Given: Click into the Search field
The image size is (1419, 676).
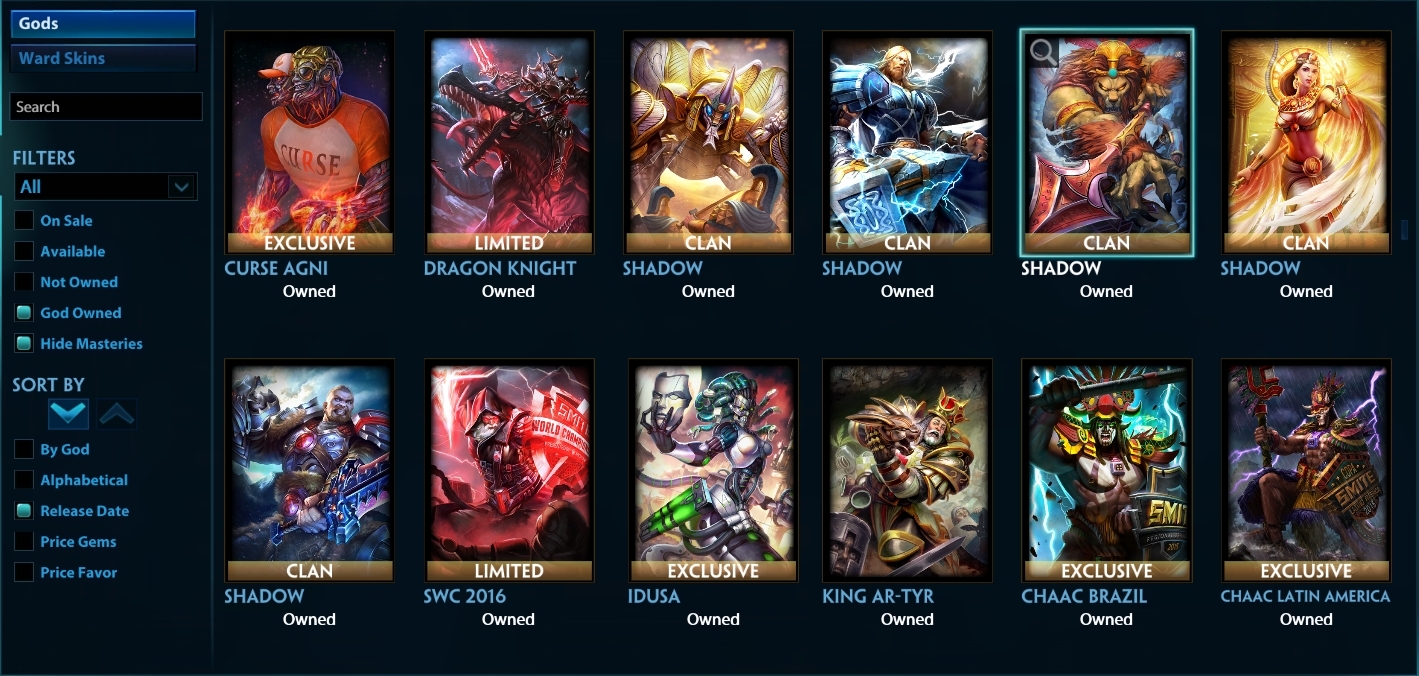Looking at the screenshot, I should pos(106,107).
